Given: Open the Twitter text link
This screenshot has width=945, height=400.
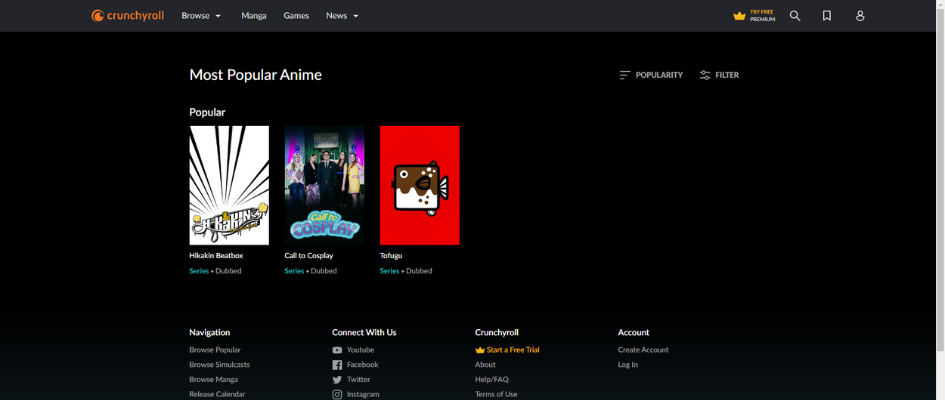Looking at the screenshot, I should tap(359, 380).
